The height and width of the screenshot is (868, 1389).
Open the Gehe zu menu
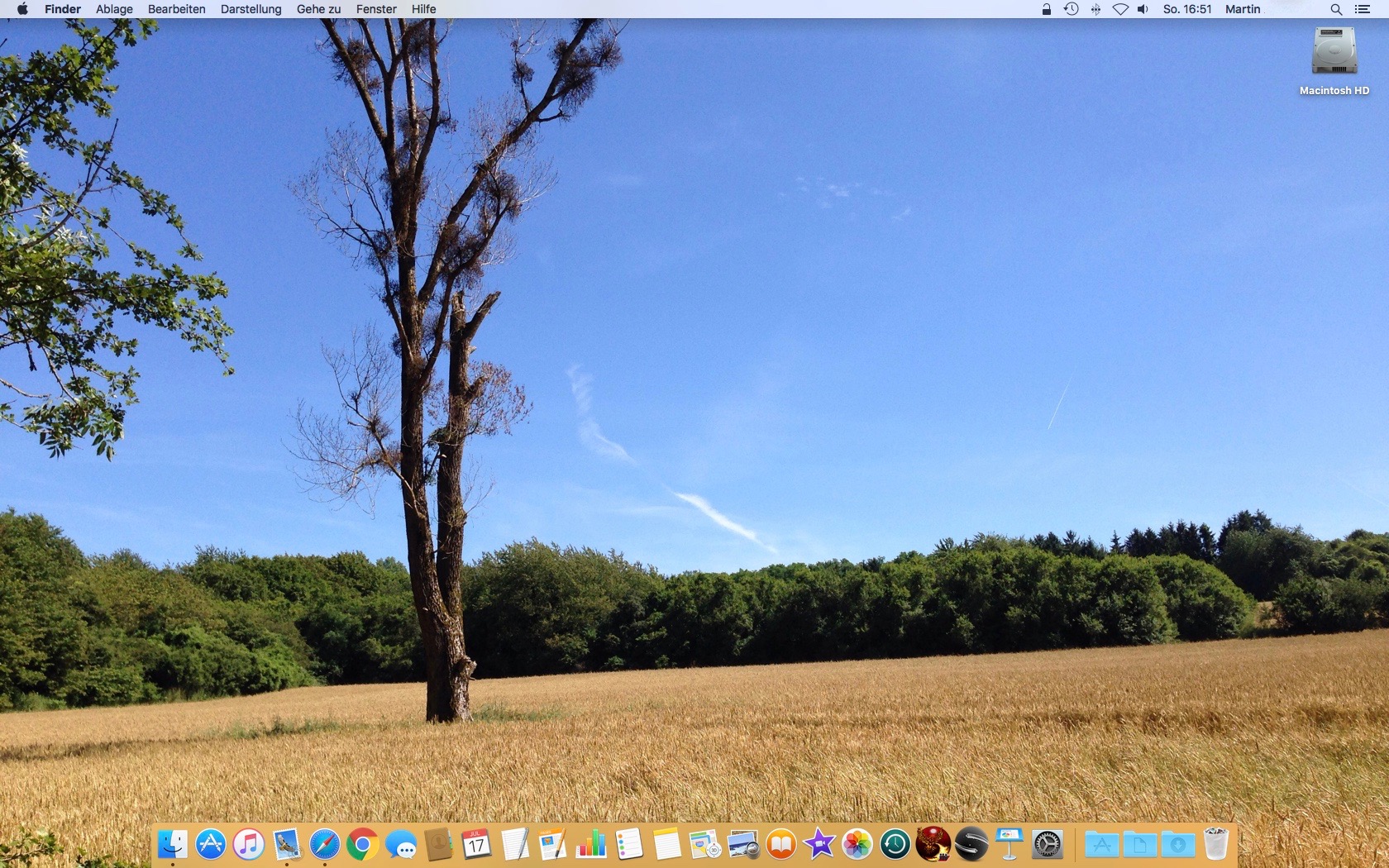pyautogui.click(x=318, y=9)
